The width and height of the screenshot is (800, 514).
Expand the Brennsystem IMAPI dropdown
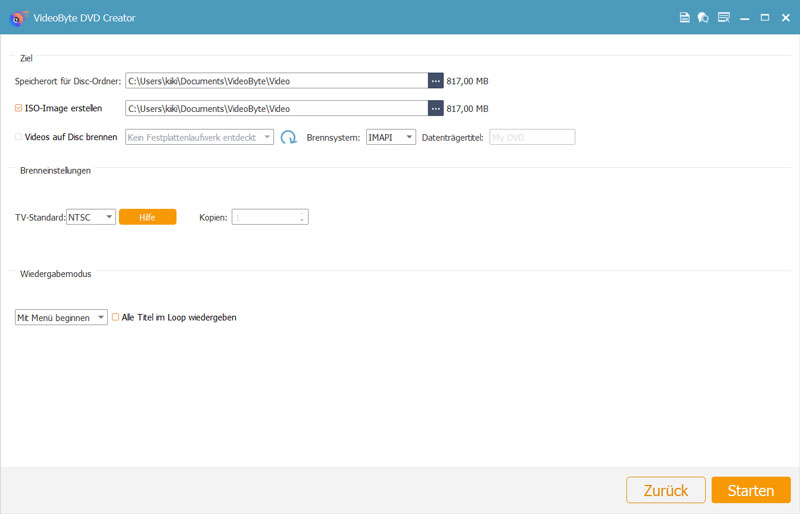coord(390,137)
